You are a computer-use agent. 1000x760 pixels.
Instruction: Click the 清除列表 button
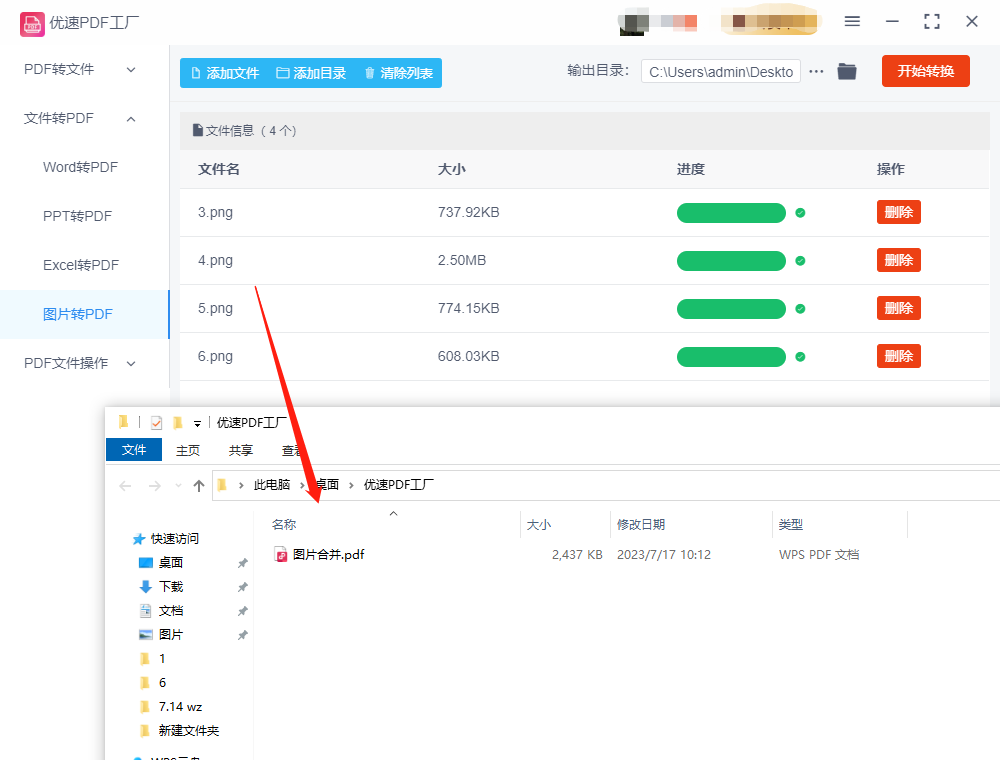pos(399,73)
